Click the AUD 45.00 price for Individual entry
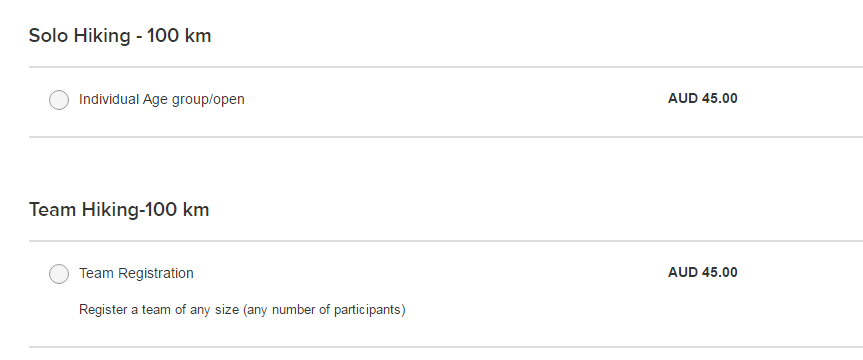 tap(702, 99)
